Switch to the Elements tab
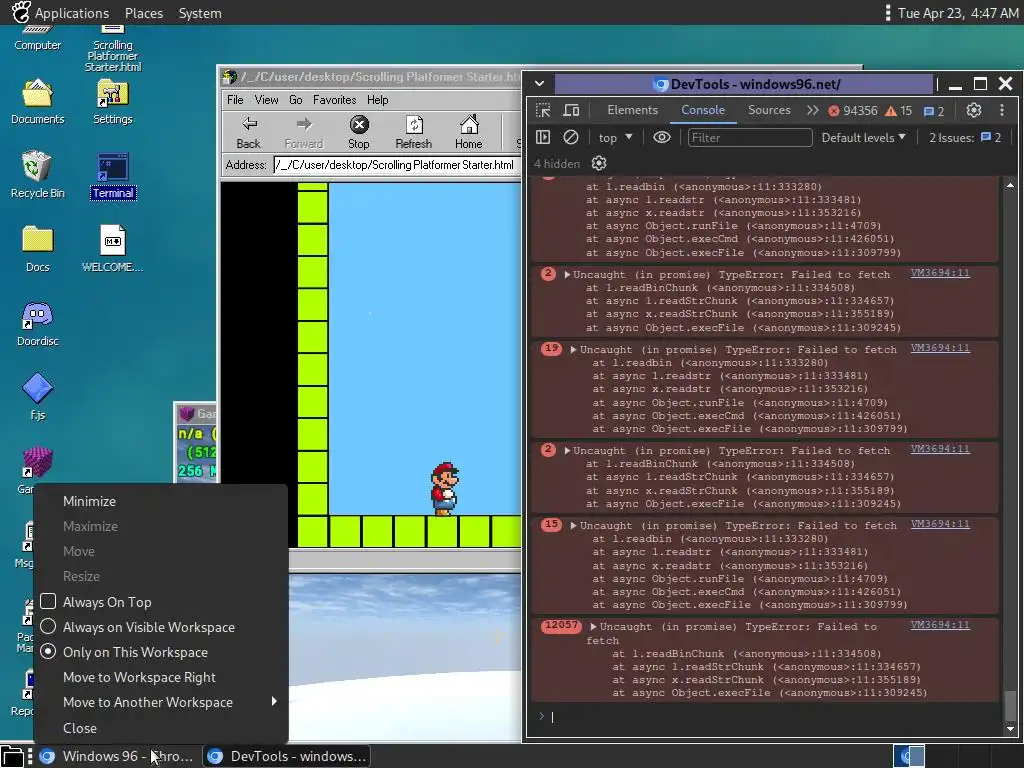This screenshot has width=1024, height=768. [x=632, y=110]
